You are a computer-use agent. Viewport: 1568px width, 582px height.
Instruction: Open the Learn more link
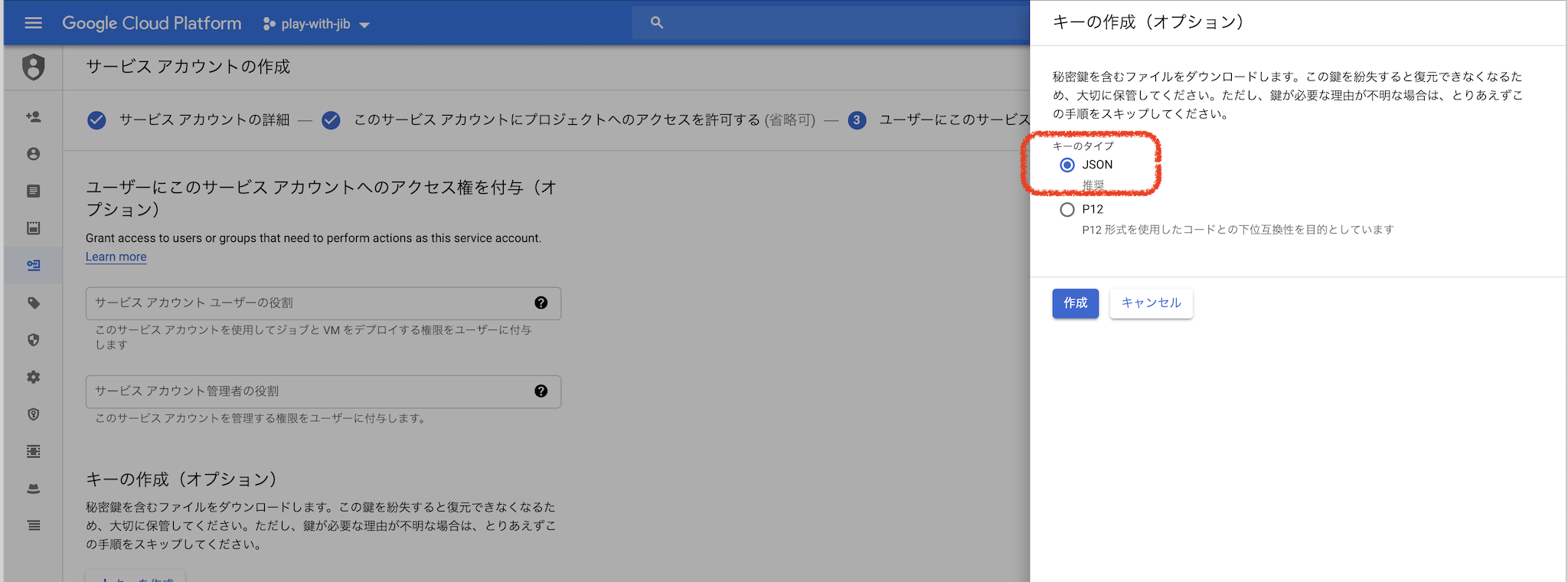coord(116,257)
